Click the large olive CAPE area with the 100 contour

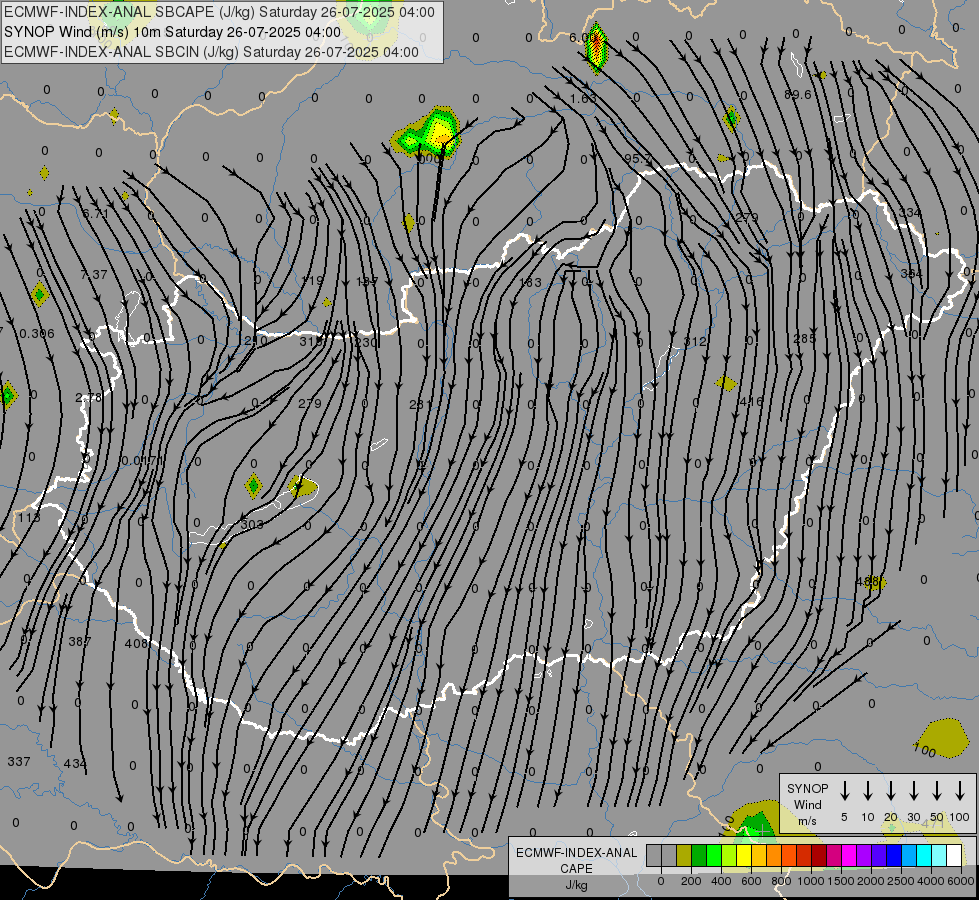point(943,738)
